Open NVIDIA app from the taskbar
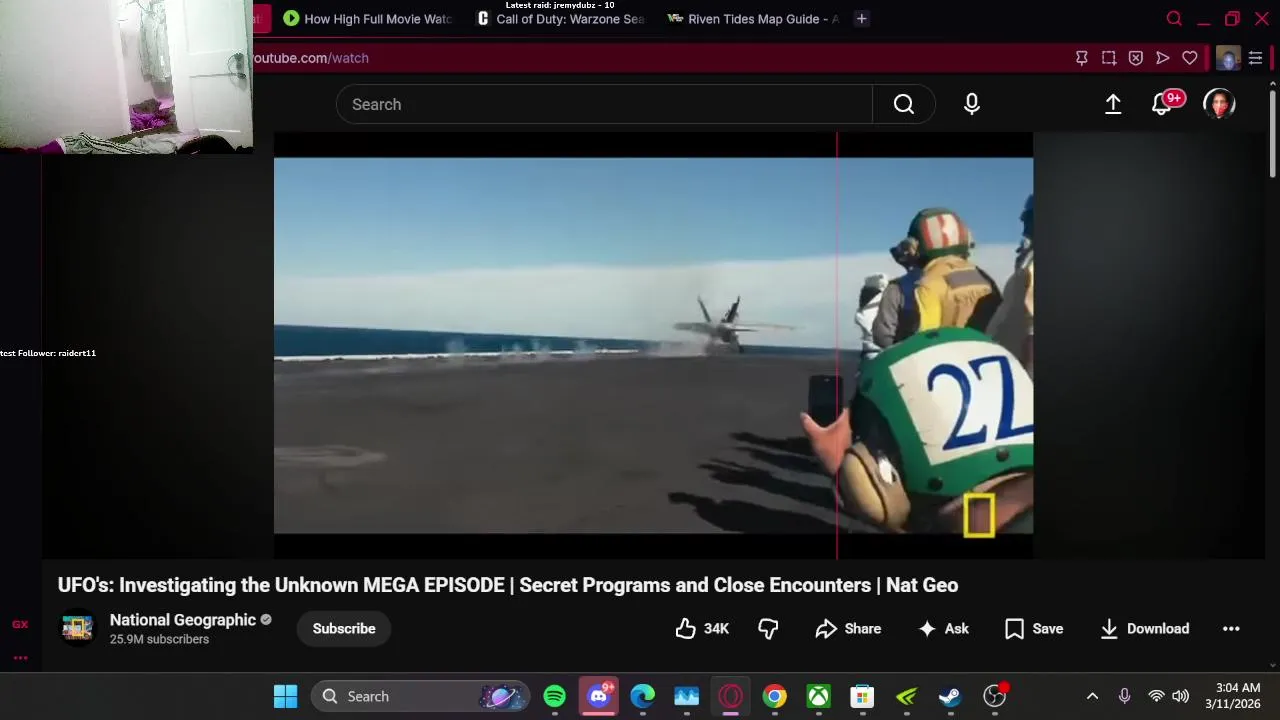This screenshot has height=720, width=1280. (x=907, y=696)
